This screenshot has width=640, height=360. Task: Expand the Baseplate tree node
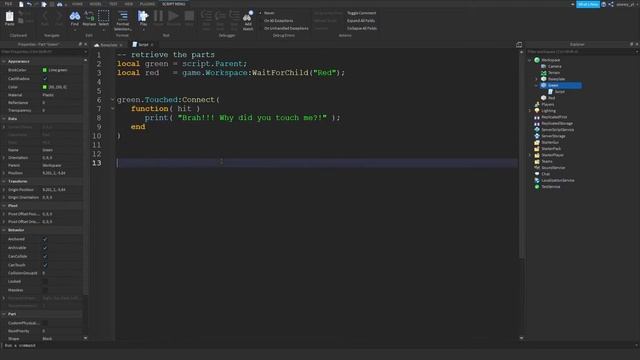click(x=536, y=79)
